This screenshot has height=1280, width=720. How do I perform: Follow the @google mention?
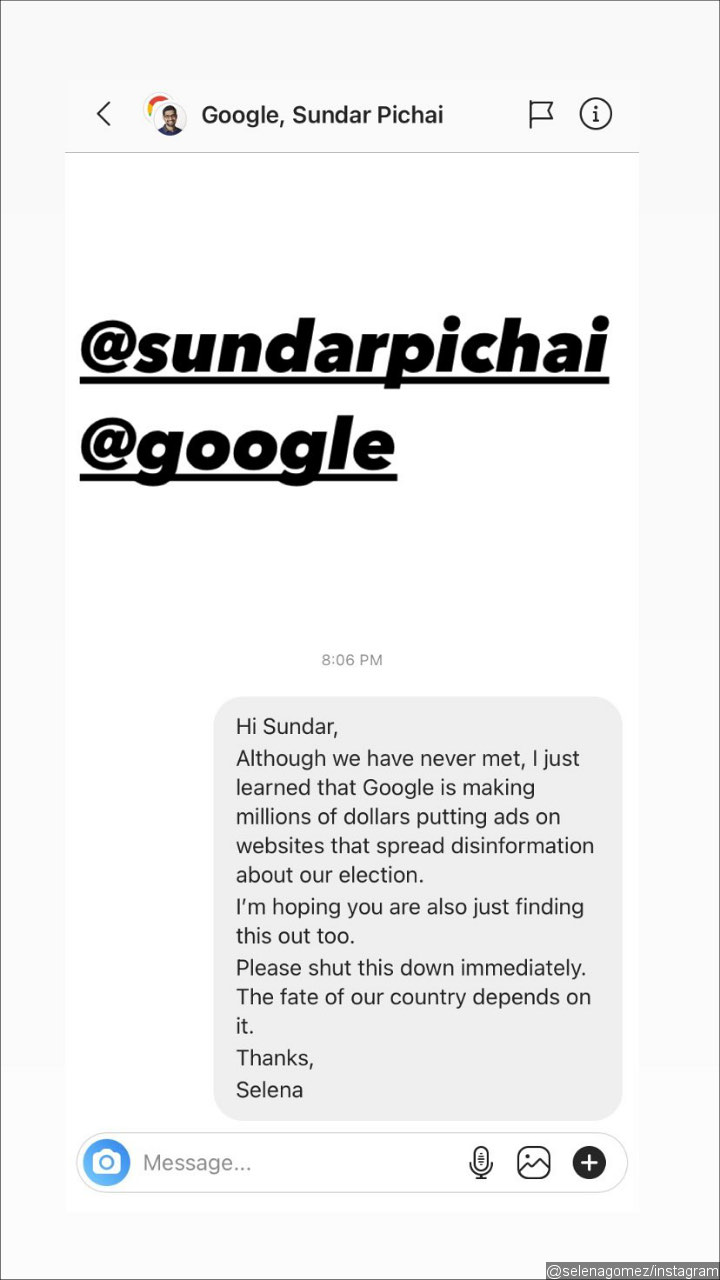click(x=238, y=446)
